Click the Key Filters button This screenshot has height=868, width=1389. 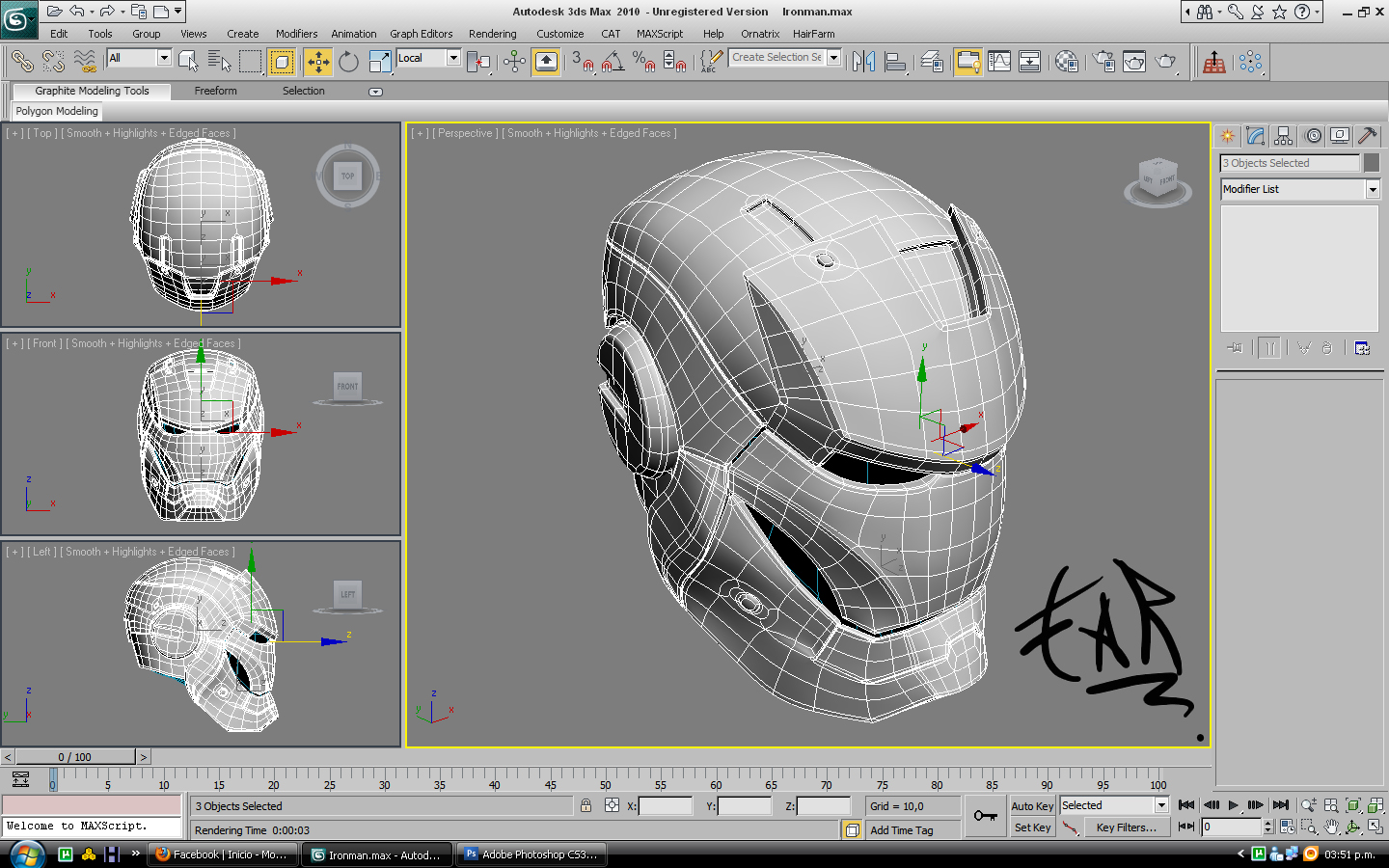pos(1126,827)
